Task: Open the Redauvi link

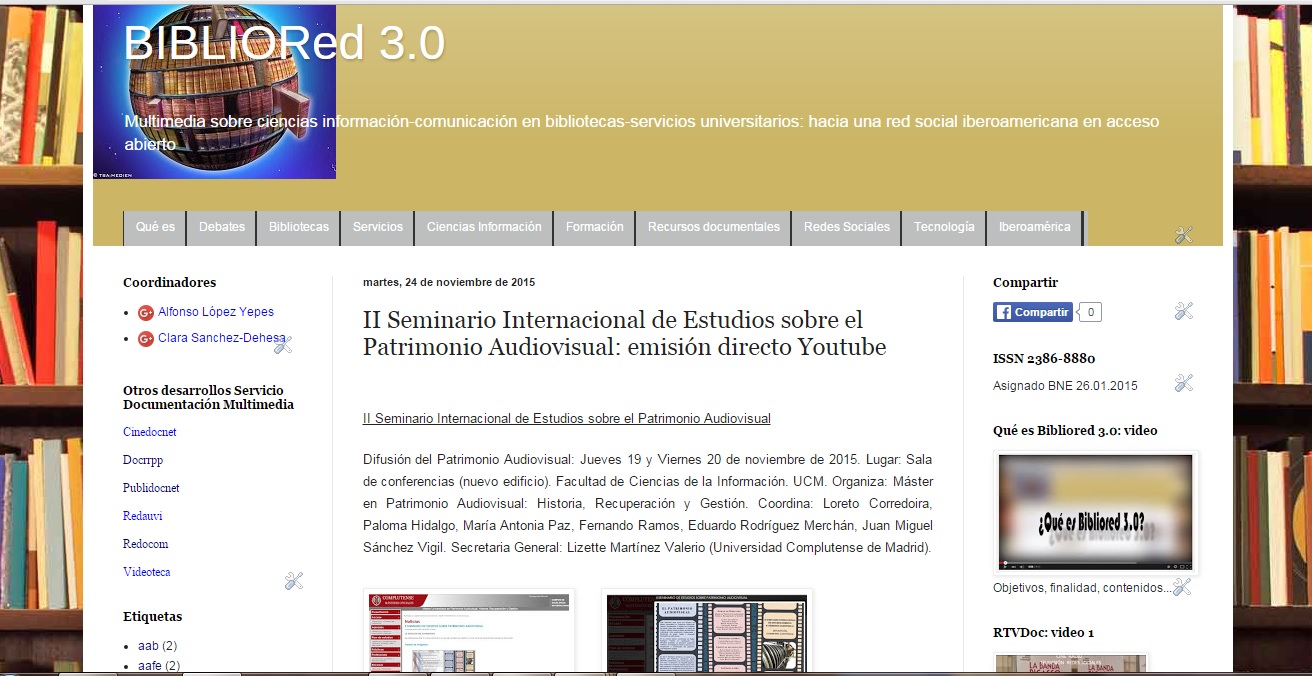Action: (x=143, y=516)
